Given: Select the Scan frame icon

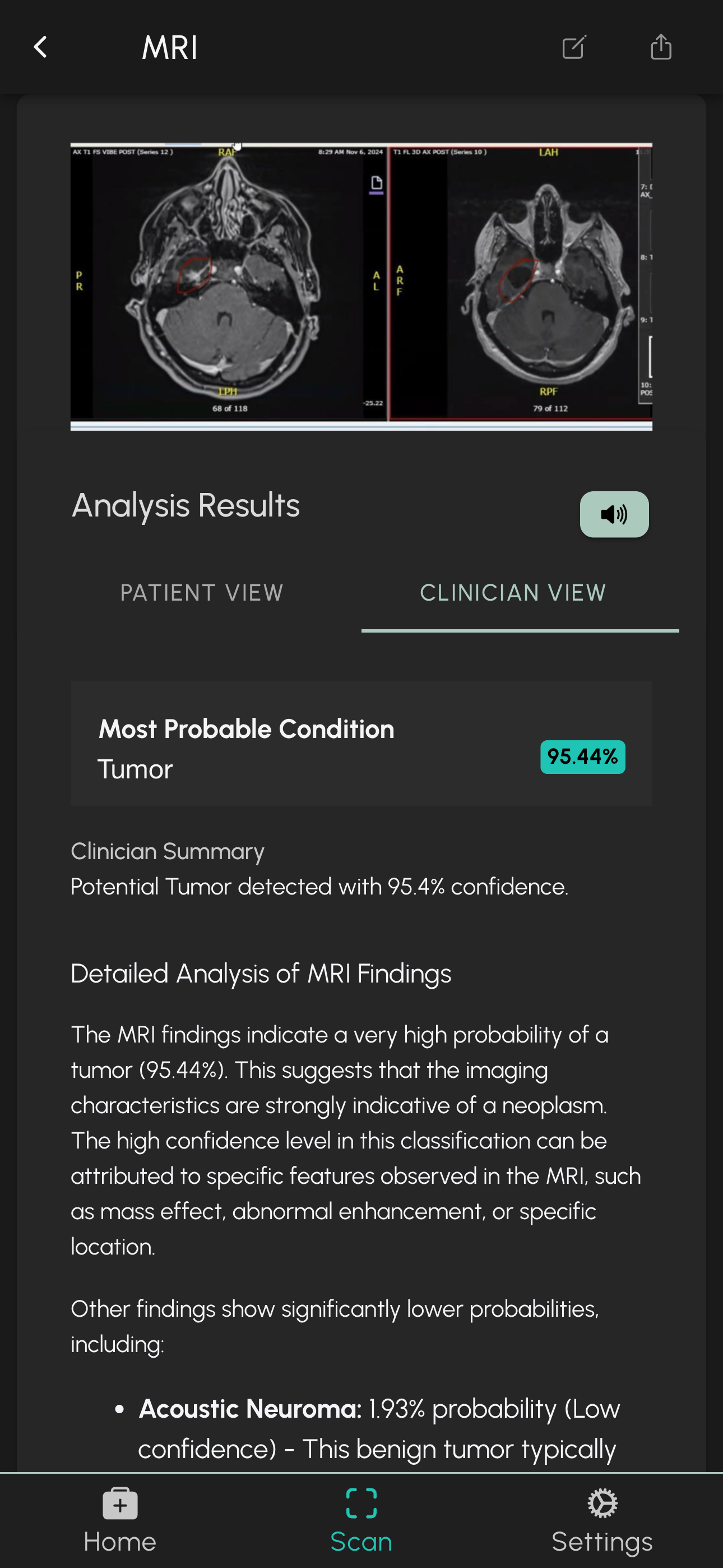Looking at the screenshot, I should click(361, 1504).
